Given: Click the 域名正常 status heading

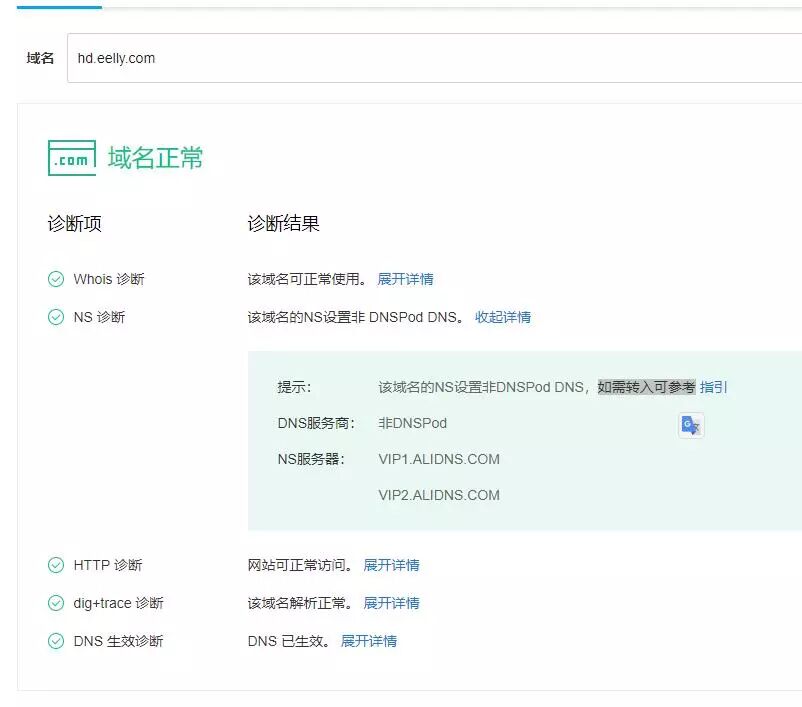Looking at the screenshot, I should (155, 158).
